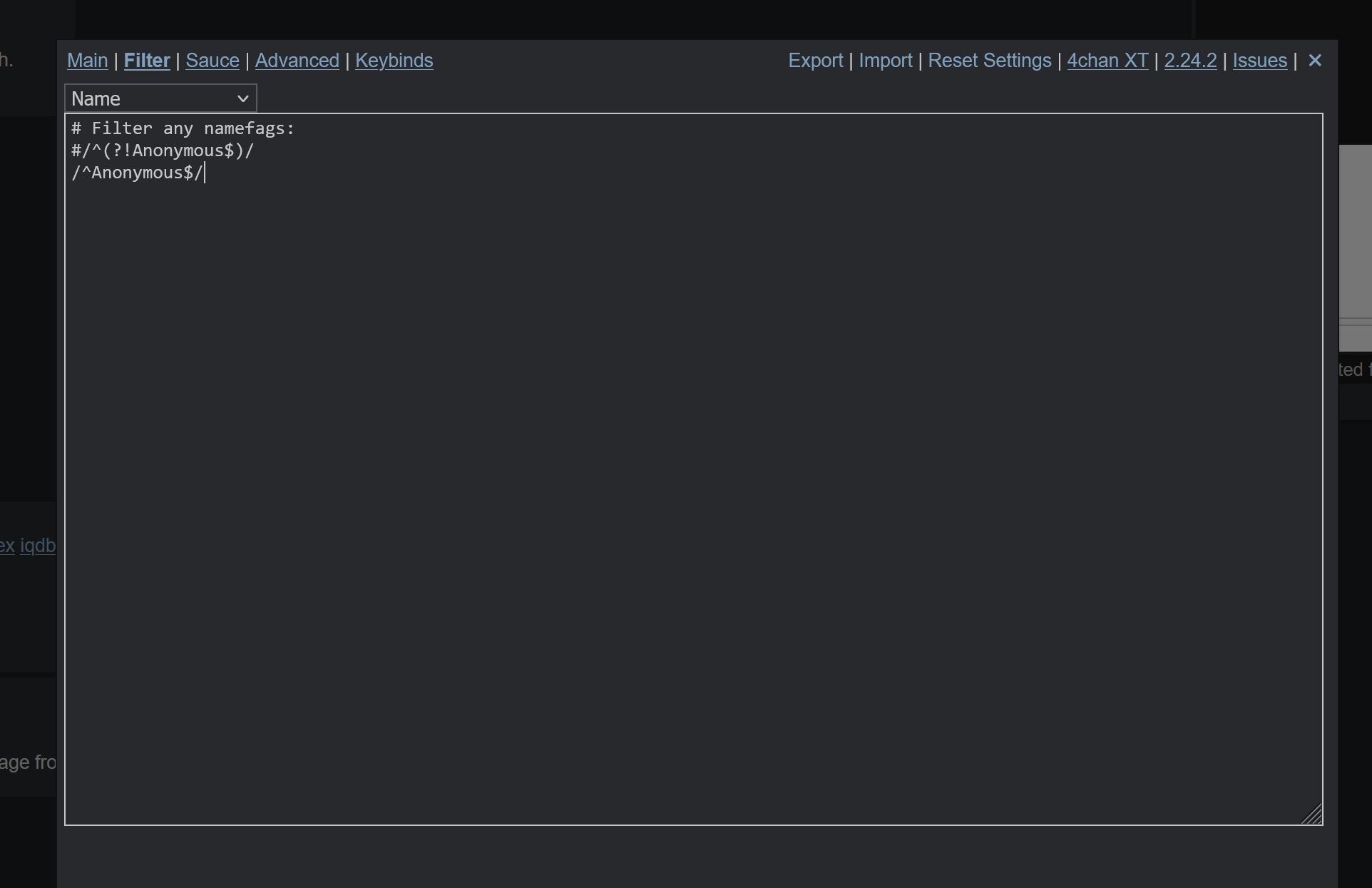
Task: Click the Import settings link
Action: pyautogui.click(x=885, y=61)
